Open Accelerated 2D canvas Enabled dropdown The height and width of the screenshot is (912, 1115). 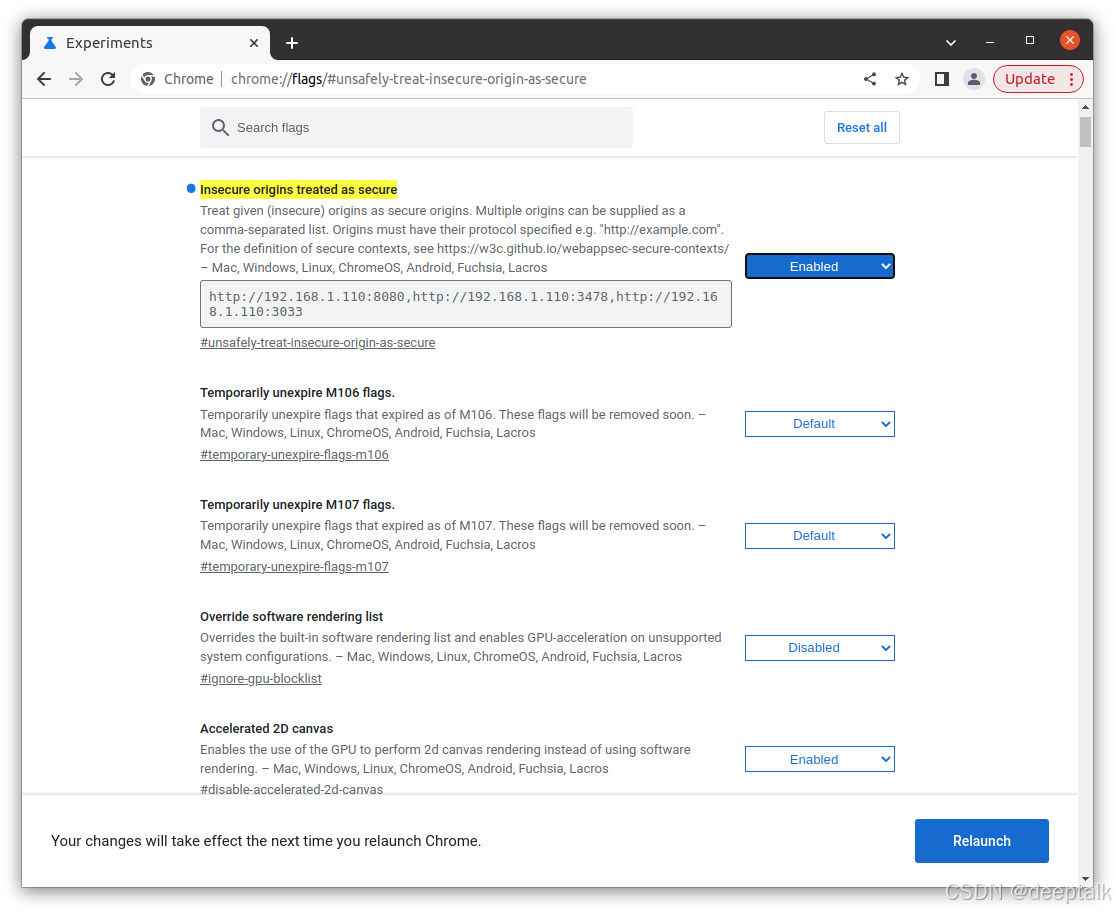coord(819,759)
